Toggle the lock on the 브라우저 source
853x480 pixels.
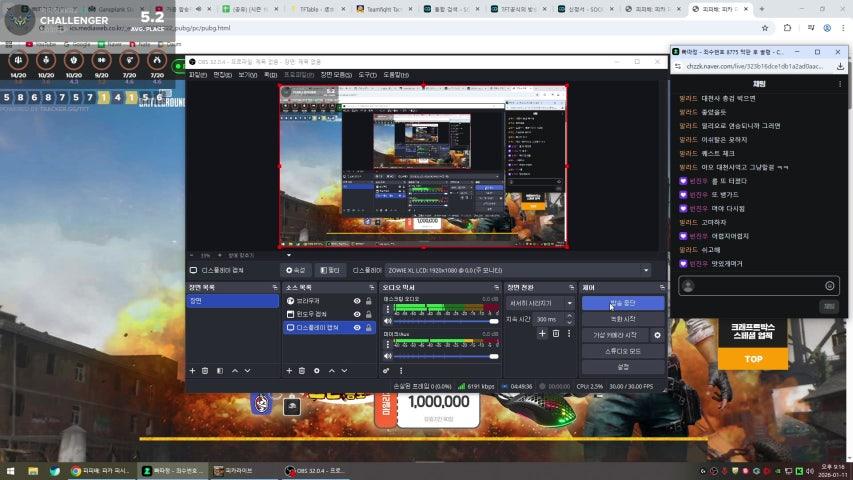tap(369, 301)
